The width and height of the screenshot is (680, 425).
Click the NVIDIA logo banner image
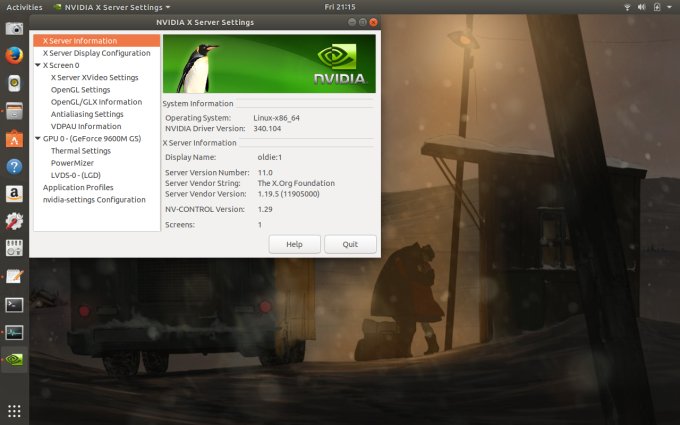[269, 64]
